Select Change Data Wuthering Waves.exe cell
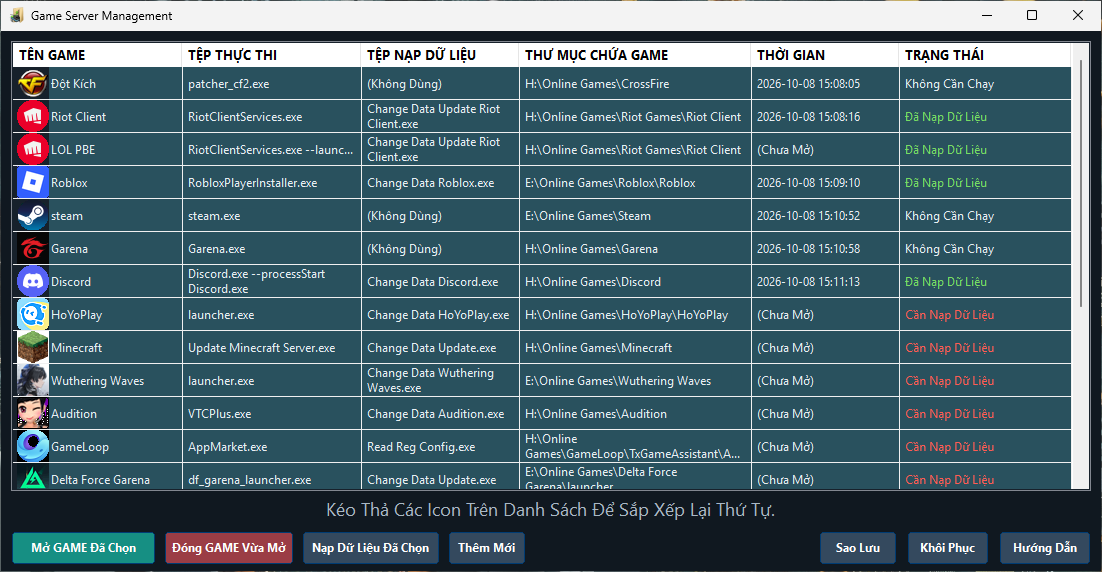The width and height of the screenshot is (1102, 572). pyautogui.click(x=440, y=381)
